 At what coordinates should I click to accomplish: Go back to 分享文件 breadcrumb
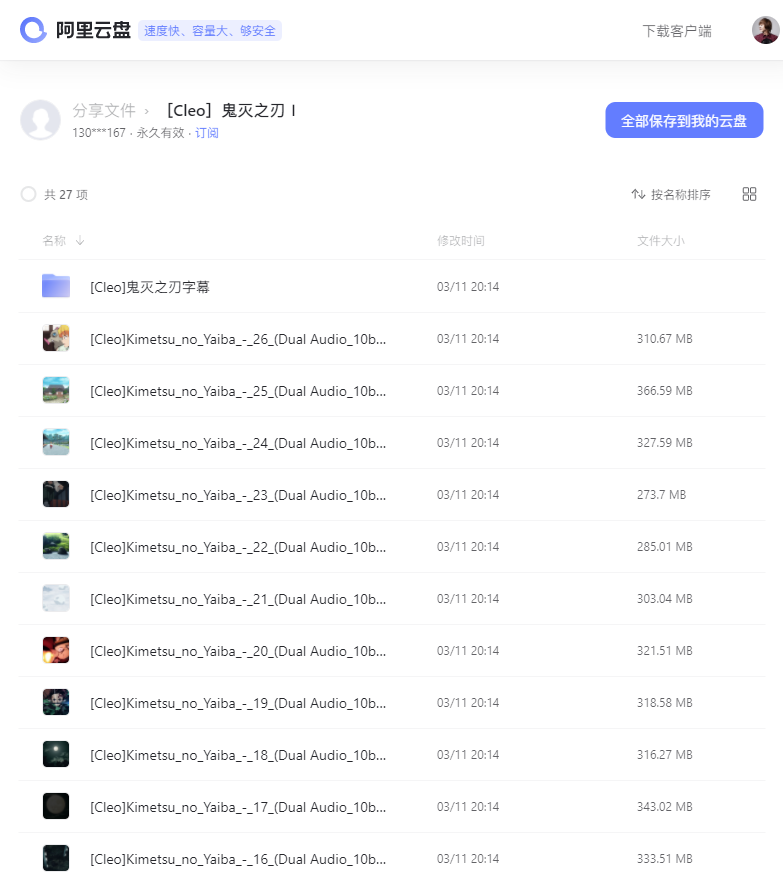pos(104,110)
